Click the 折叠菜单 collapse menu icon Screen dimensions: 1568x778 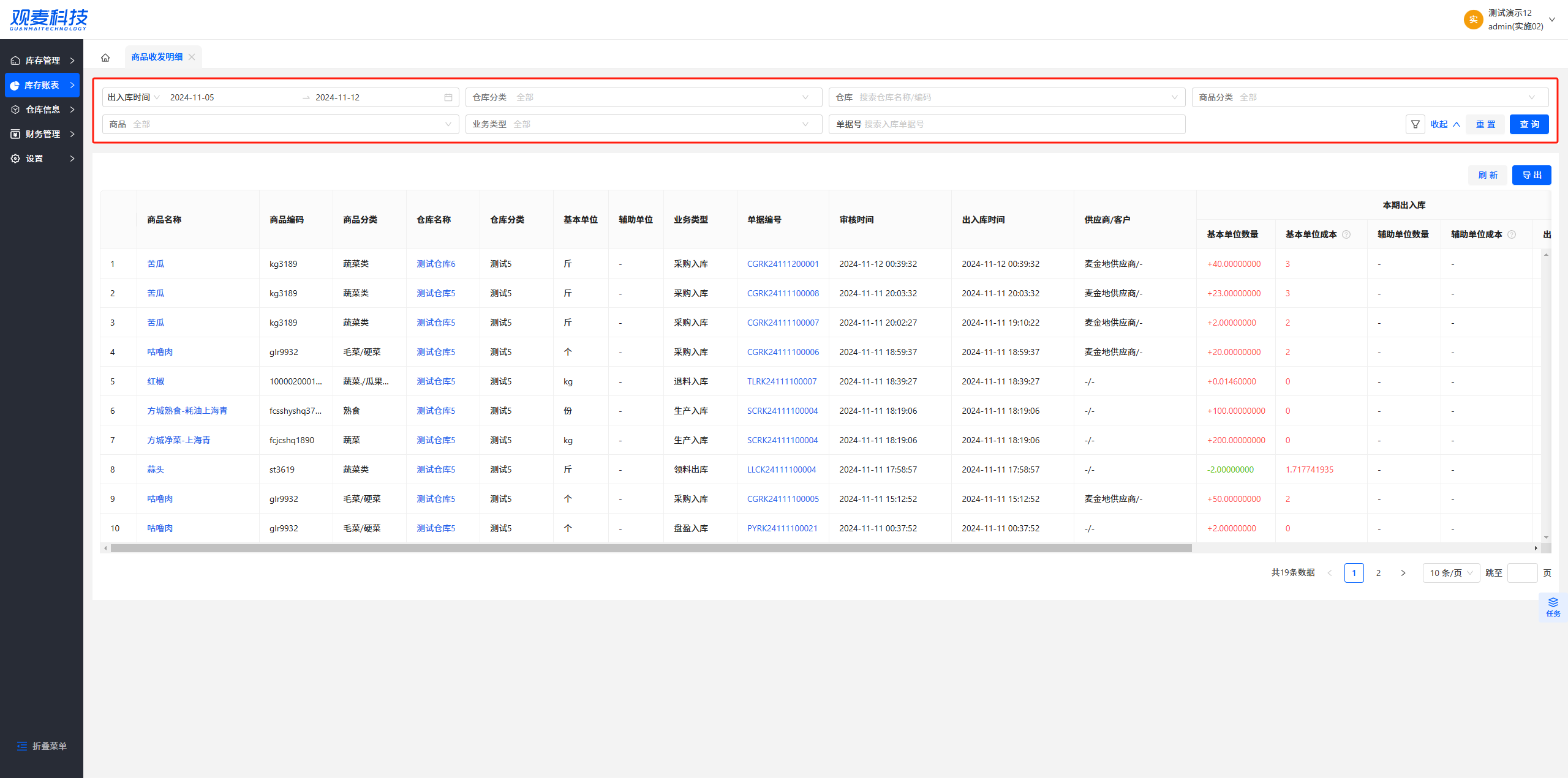pyautogui.click(x=22, y=746)
